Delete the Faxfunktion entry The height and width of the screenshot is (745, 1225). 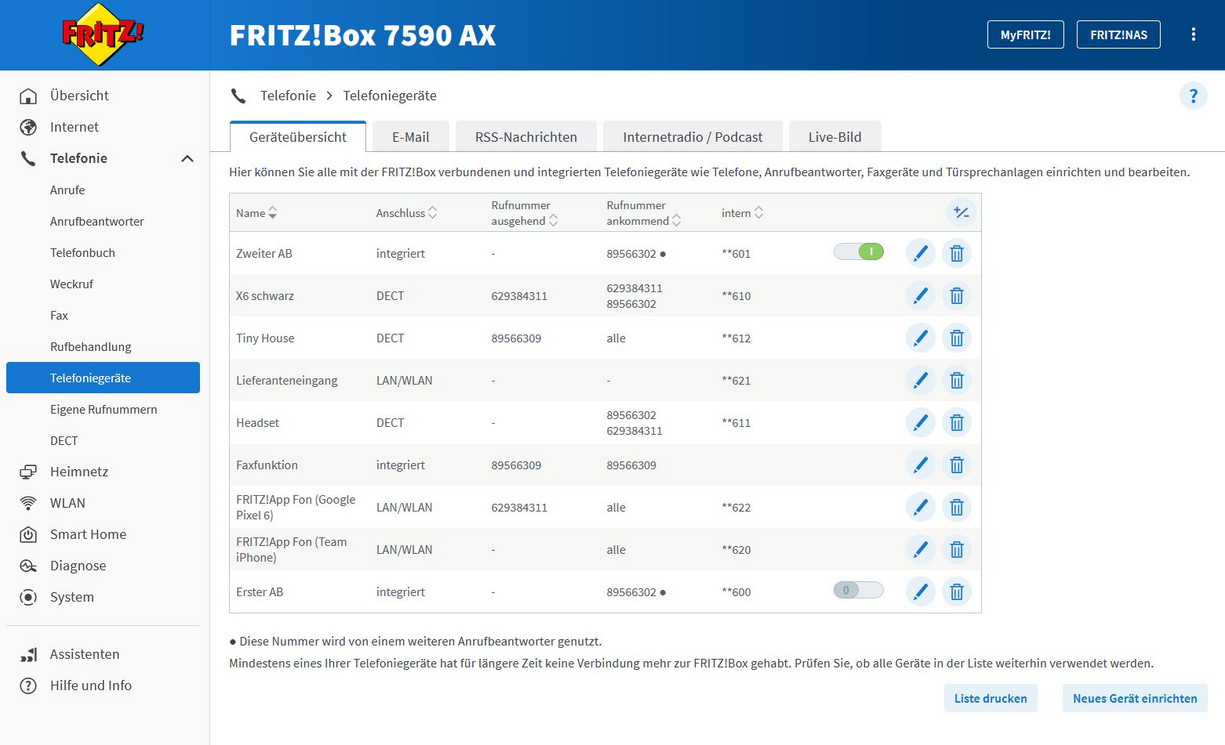[957, 465]
